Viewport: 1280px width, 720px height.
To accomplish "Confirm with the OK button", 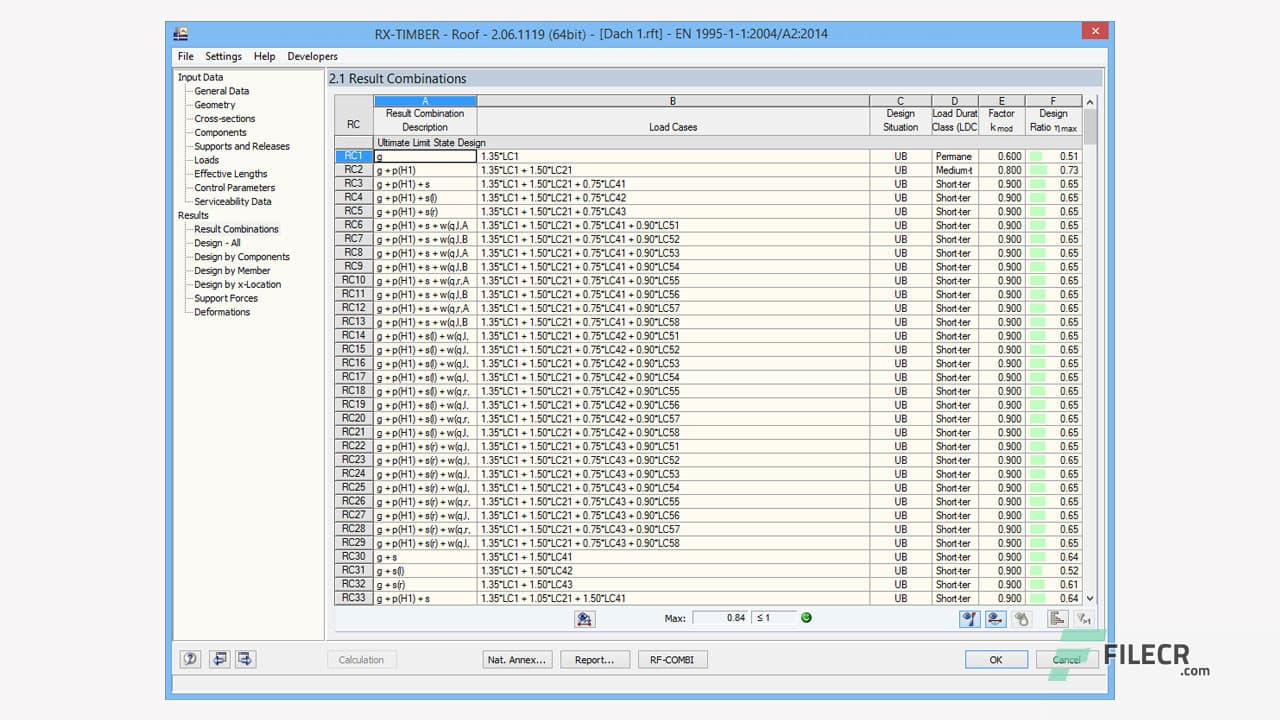I will 995,659.
